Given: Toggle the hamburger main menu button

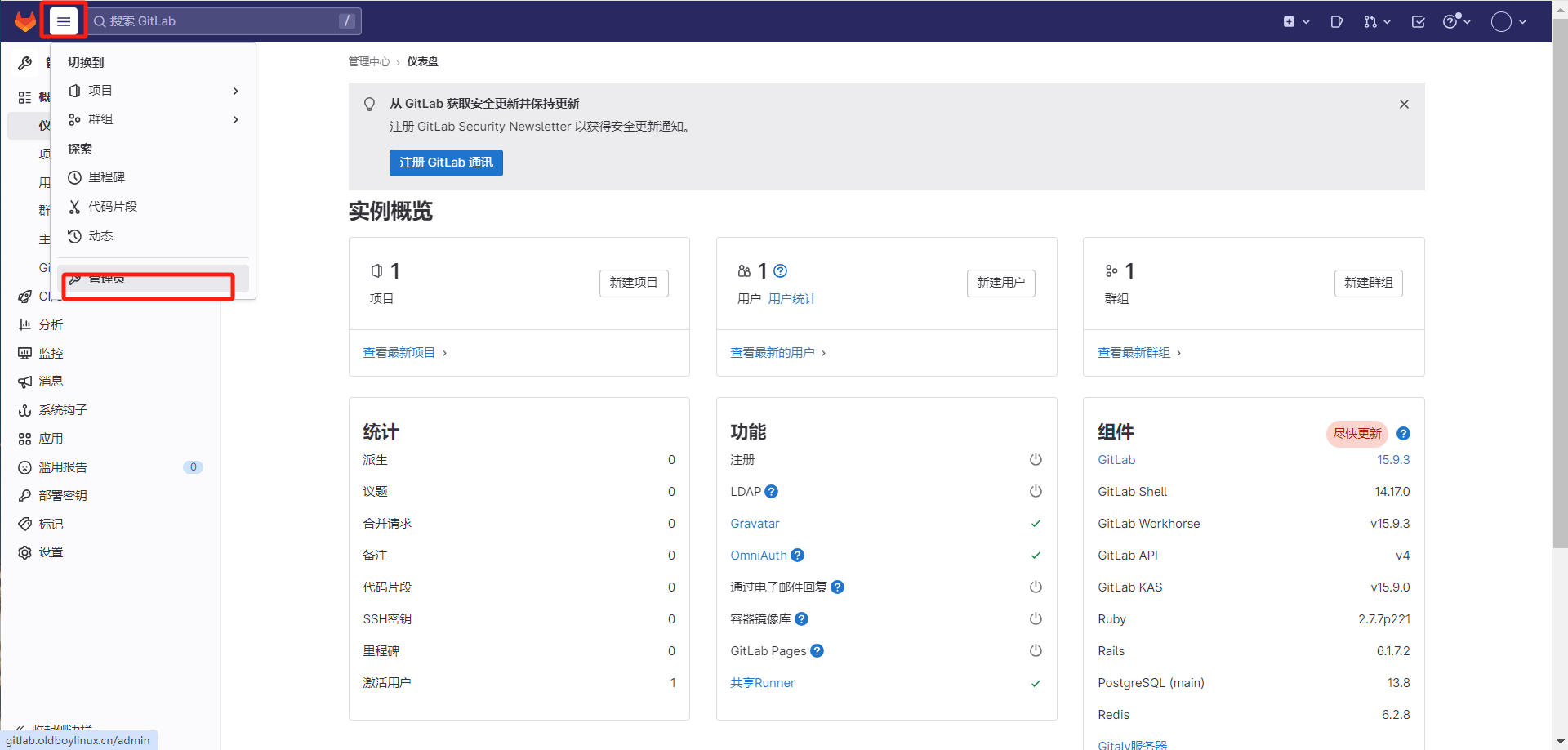Looking at the screenshot, I should 64,21.
